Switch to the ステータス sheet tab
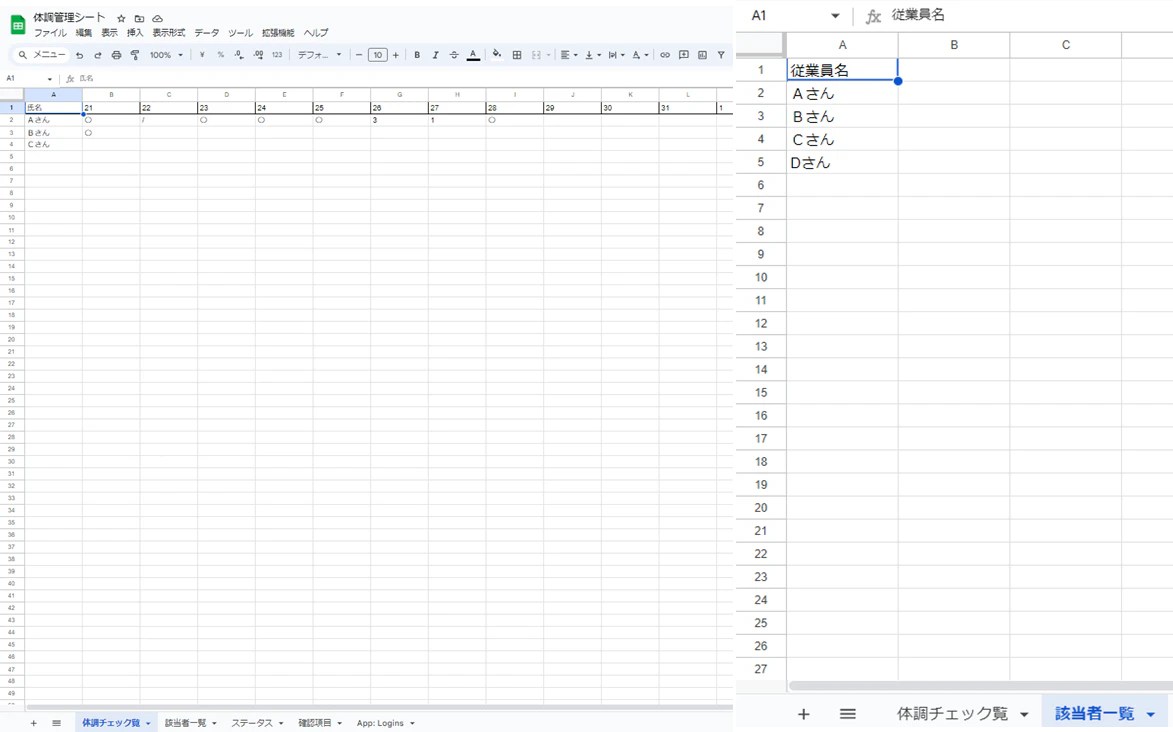1173x732 pixels. pos(257,723)
